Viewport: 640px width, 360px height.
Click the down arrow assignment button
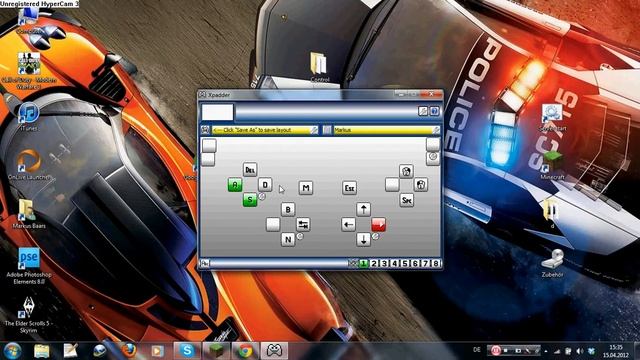pyautogui.click(x=363, y=239)
